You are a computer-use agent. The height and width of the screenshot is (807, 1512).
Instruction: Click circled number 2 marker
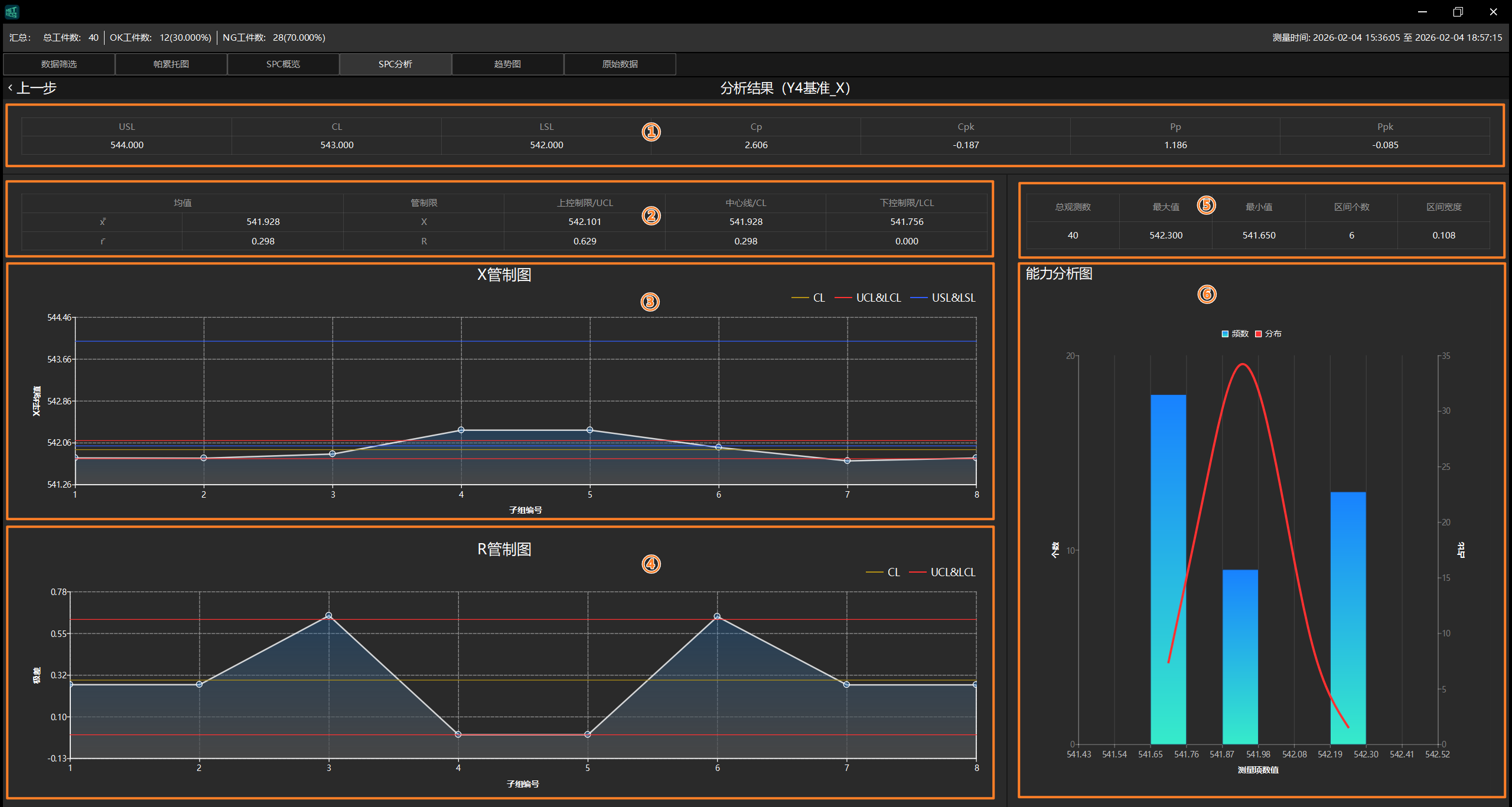(651, 215)
